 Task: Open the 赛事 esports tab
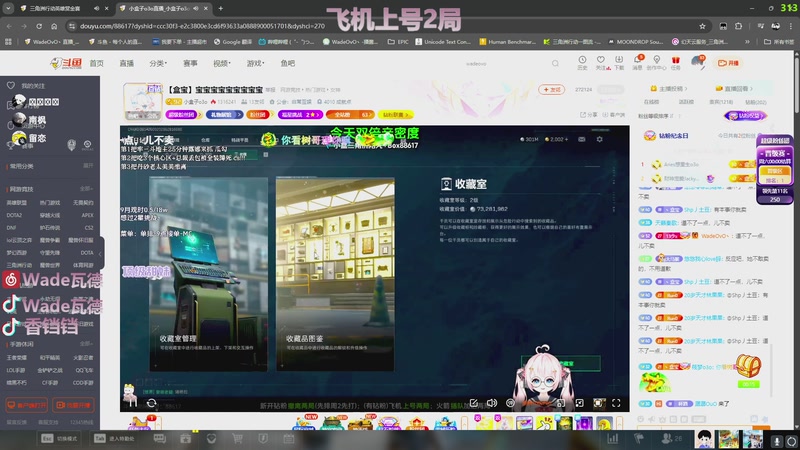[x=190, y=63]
